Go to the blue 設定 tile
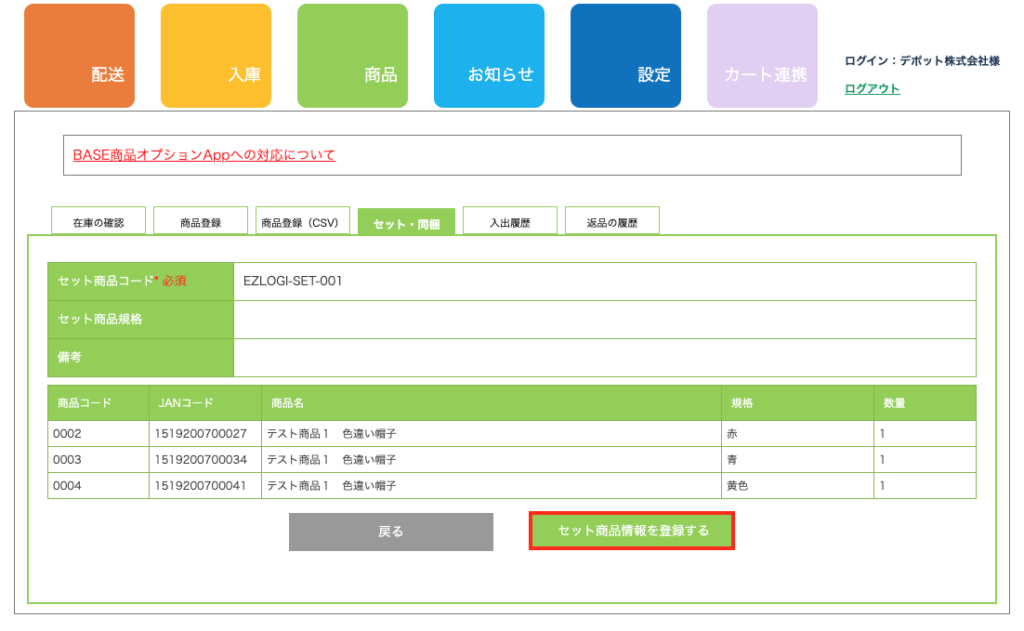The width and height of the screenshot is (1024, 631). 625,56
